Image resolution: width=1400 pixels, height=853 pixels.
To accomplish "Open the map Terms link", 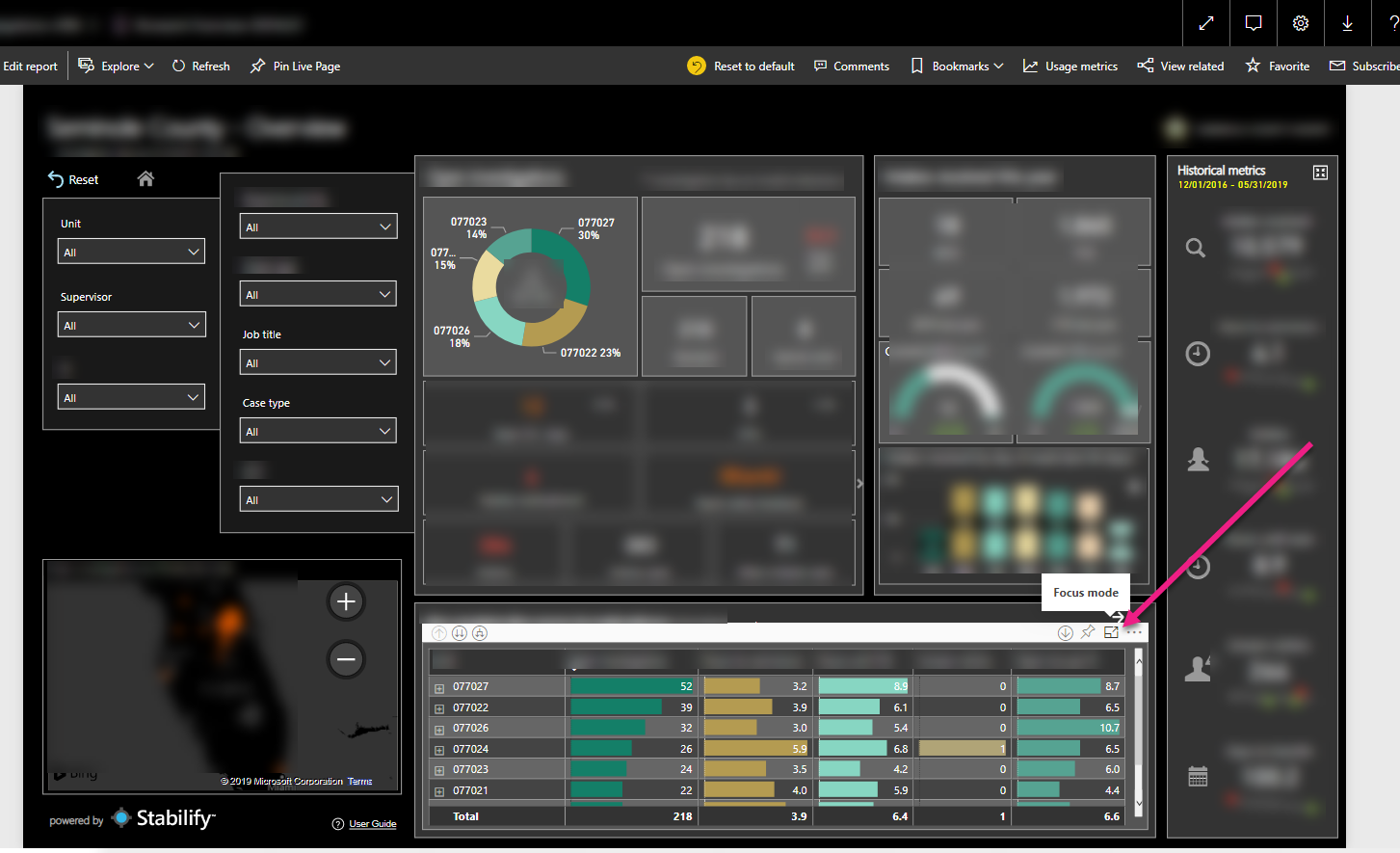I will click(x=359, y=782).
